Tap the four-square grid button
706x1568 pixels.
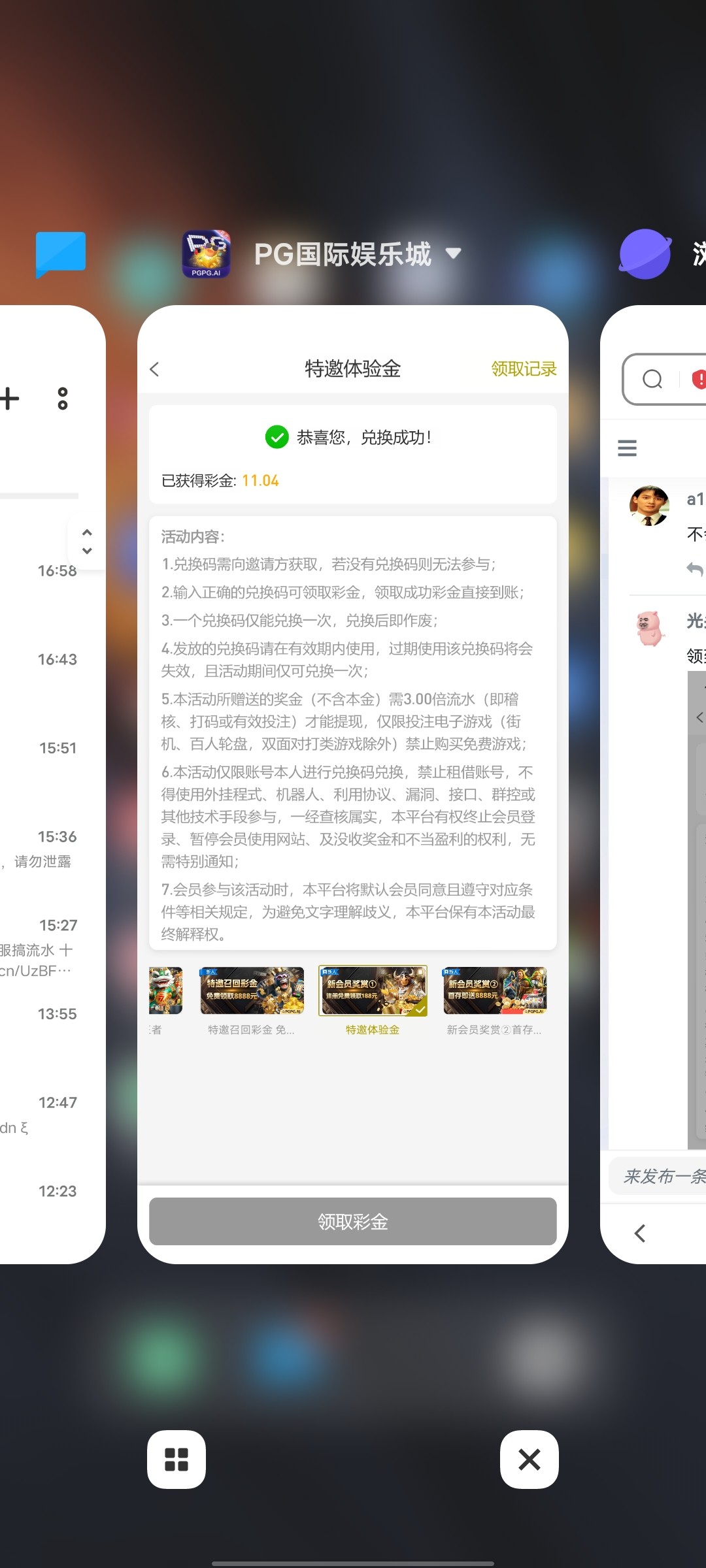click(176, 1460)
